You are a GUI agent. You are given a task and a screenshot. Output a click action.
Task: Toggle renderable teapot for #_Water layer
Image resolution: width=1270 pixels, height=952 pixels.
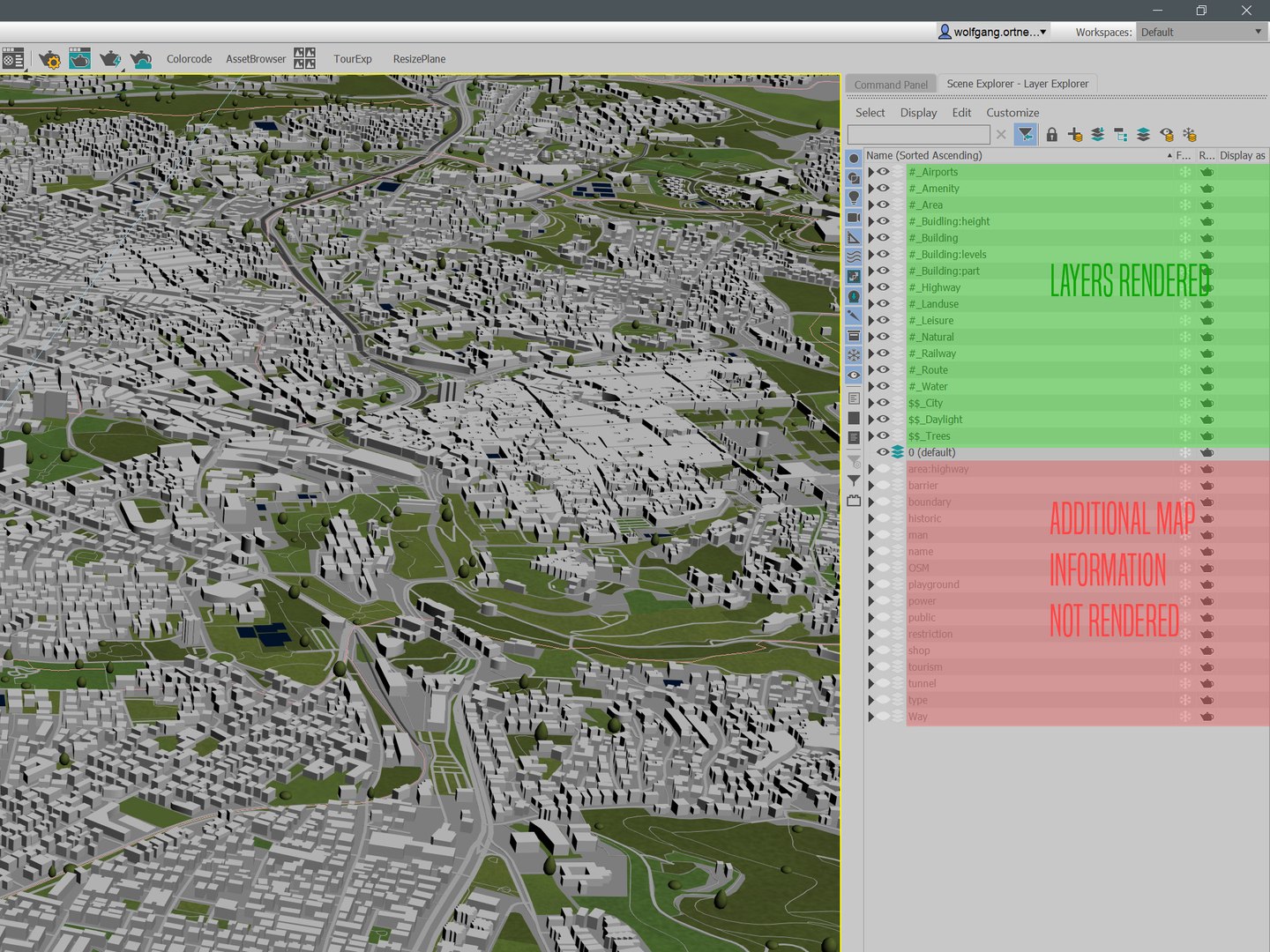pos(1206,387)
